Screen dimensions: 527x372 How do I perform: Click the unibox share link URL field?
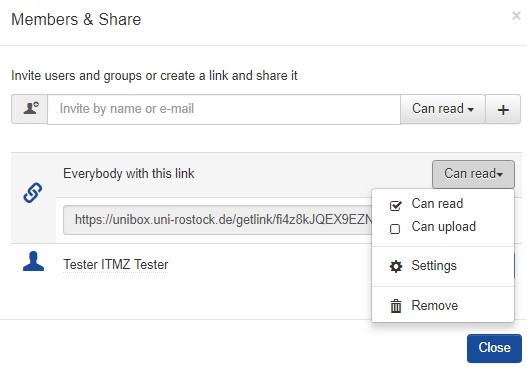point(218,220)
